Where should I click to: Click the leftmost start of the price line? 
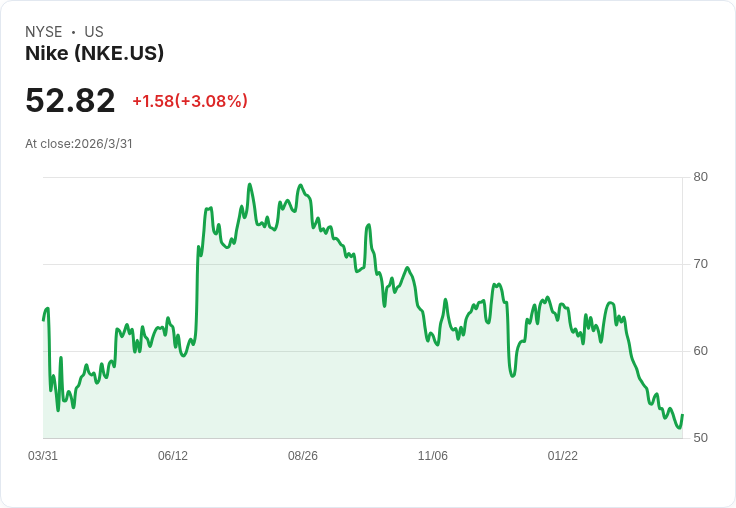[x=44, y=320]
